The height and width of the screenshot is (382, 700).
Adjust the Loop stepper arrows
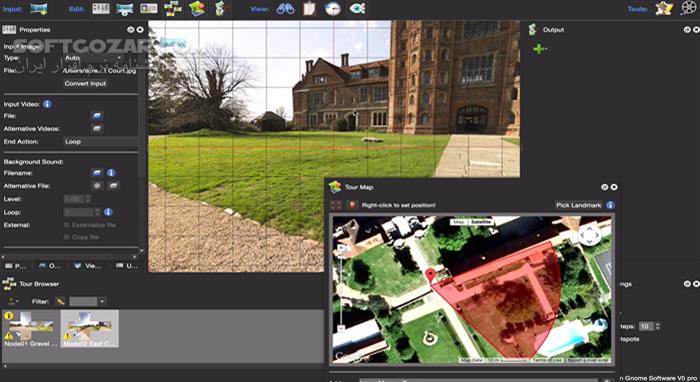[97, 212]
